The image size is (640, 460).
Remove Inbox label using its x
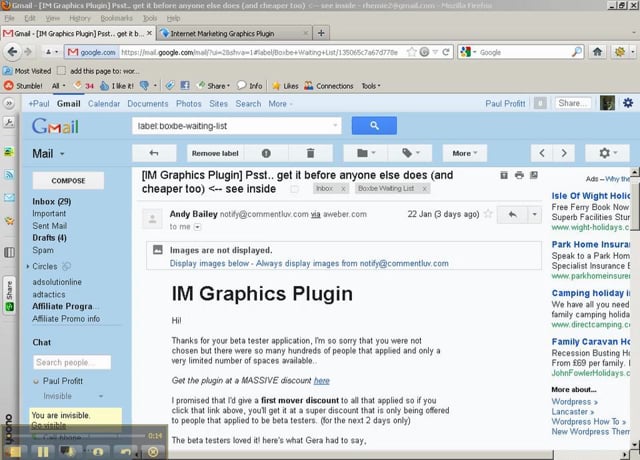[x=345, y=188]
